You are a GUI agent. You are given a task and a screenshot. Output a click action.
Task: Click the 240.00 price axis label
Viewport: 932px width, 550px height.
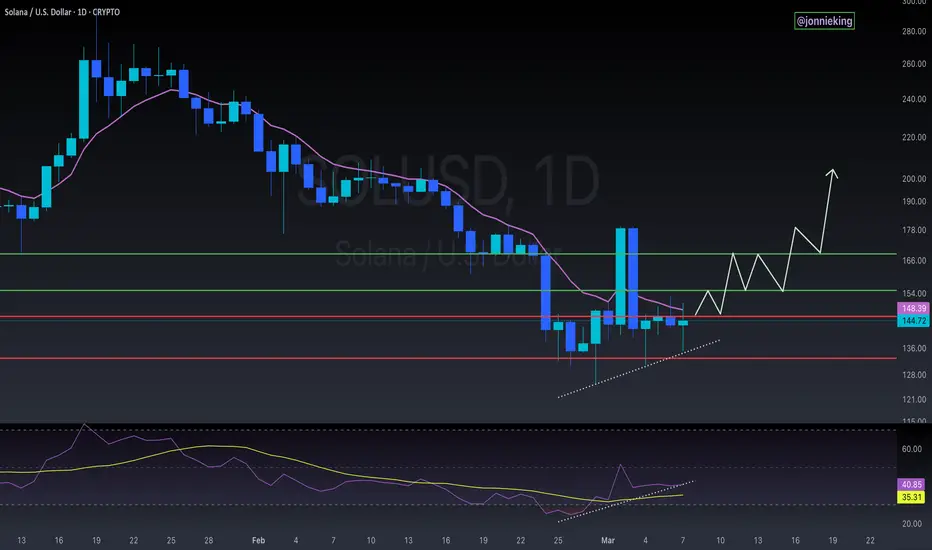tap(914, 99)
